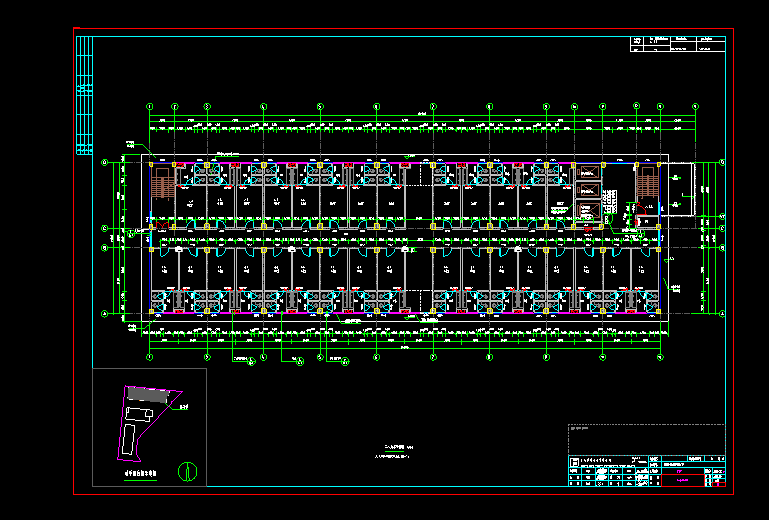
Task: Open the site location map inset
Action: [149, 427]
